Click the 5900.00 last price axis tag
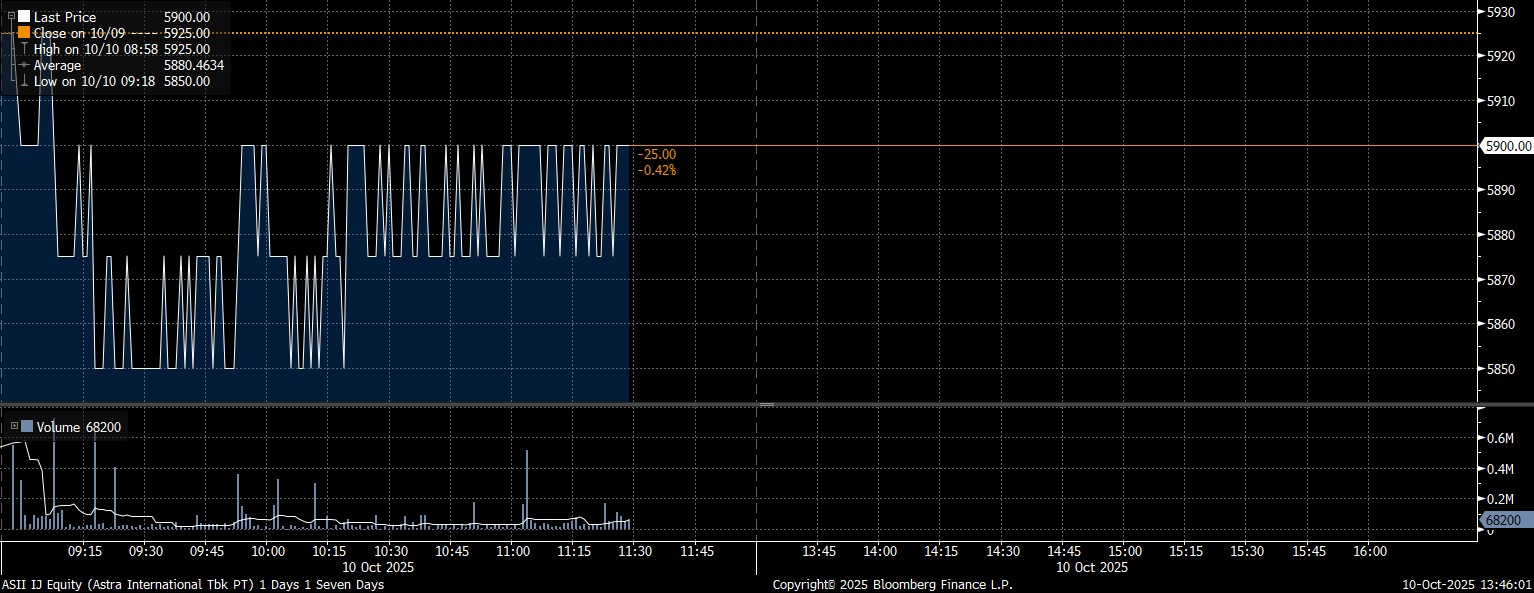This screenshot has height=593, width=1534. pyautogui.click(x=1507, y=146)
